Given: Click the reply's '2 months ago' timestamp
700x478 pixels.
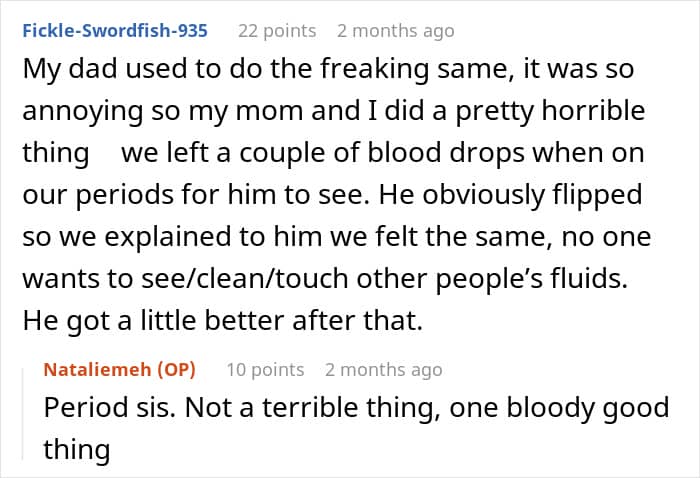Looking at the screenshot, I should (383, 370).
